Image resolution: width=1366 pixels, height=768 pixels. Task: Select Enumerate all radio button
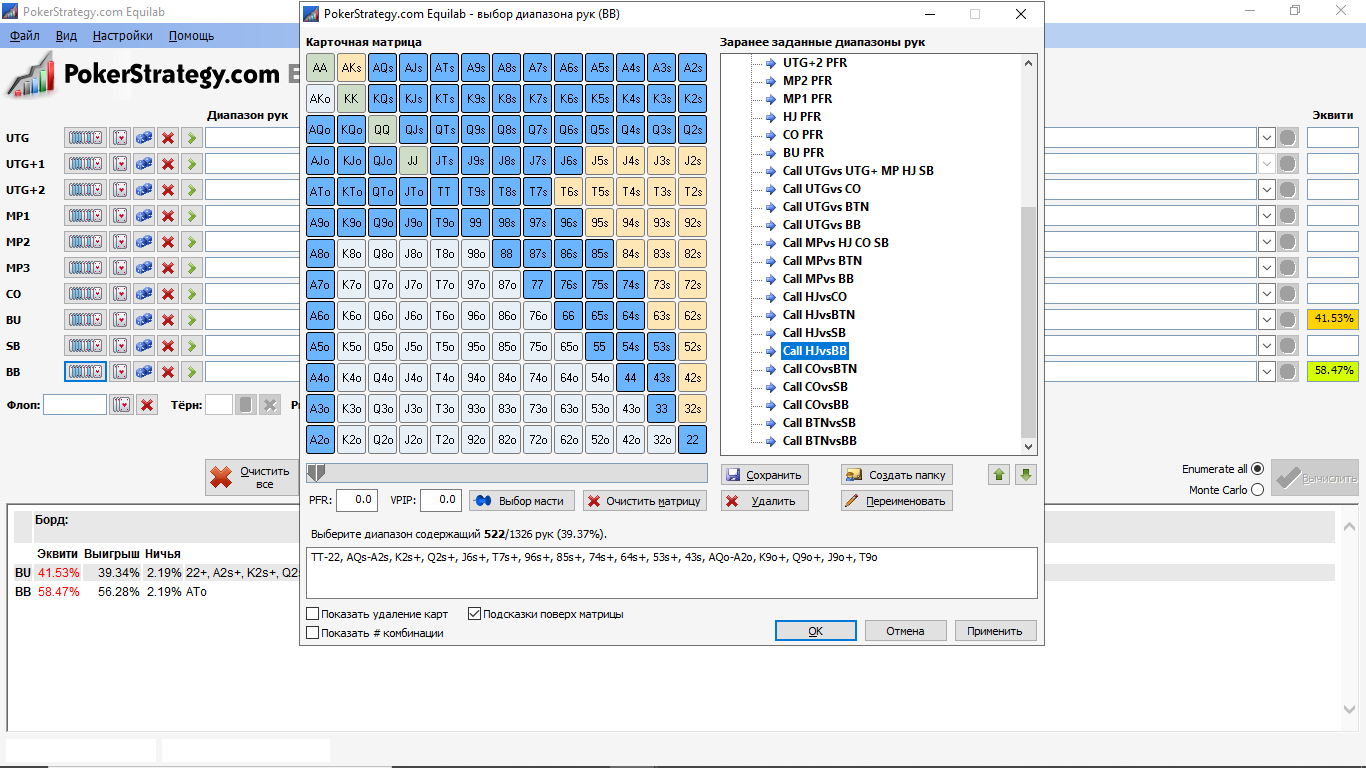[x=1258, y=469]
